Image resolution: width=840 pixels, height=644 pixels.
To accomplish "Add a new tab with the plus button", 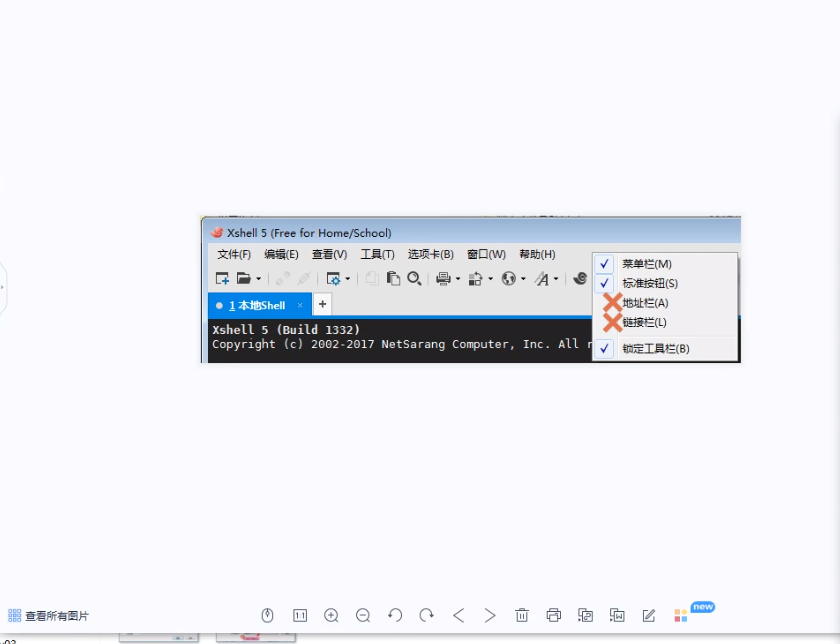I will [322, 304].
